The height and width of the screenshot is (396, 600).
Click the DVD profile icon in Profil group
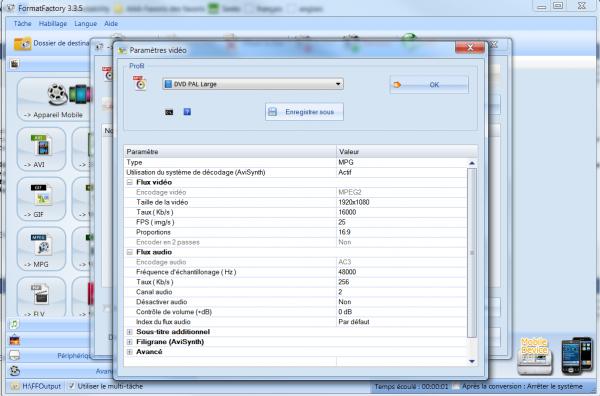tap(140, 83)
